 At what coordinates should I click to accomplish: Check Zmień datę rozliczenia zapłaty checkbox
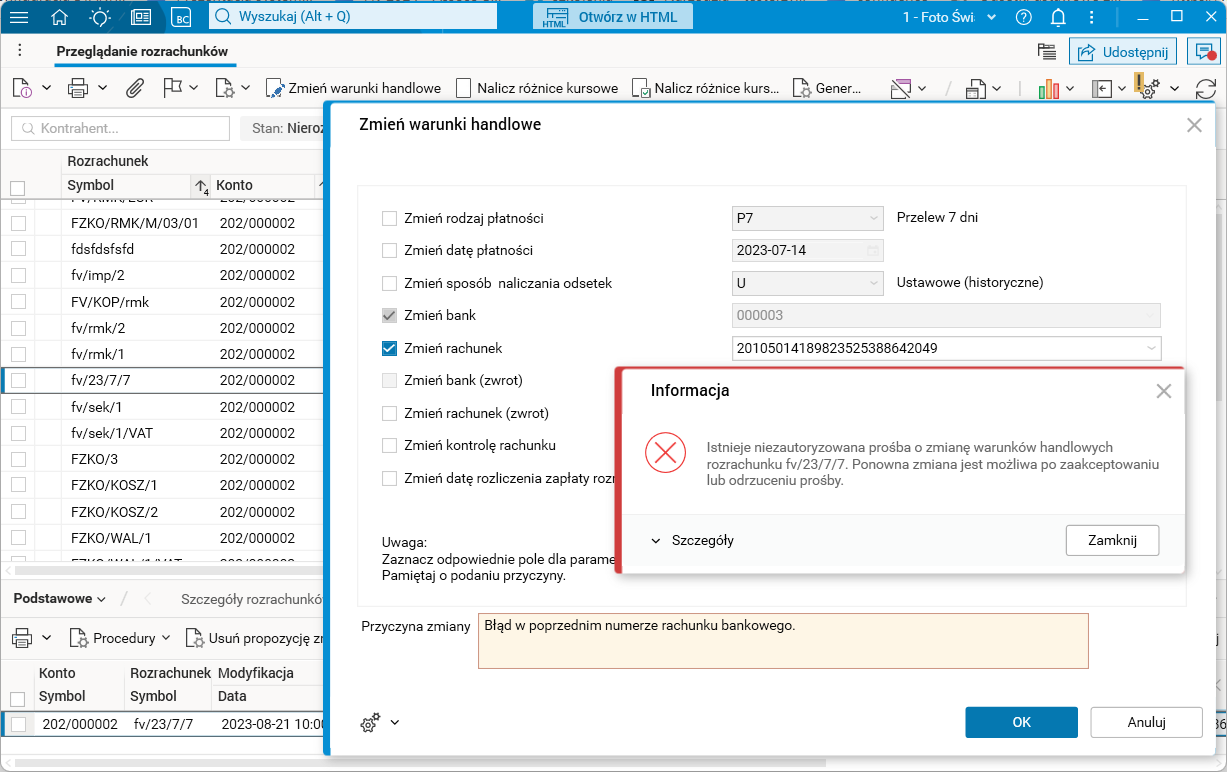pos(390,478)
